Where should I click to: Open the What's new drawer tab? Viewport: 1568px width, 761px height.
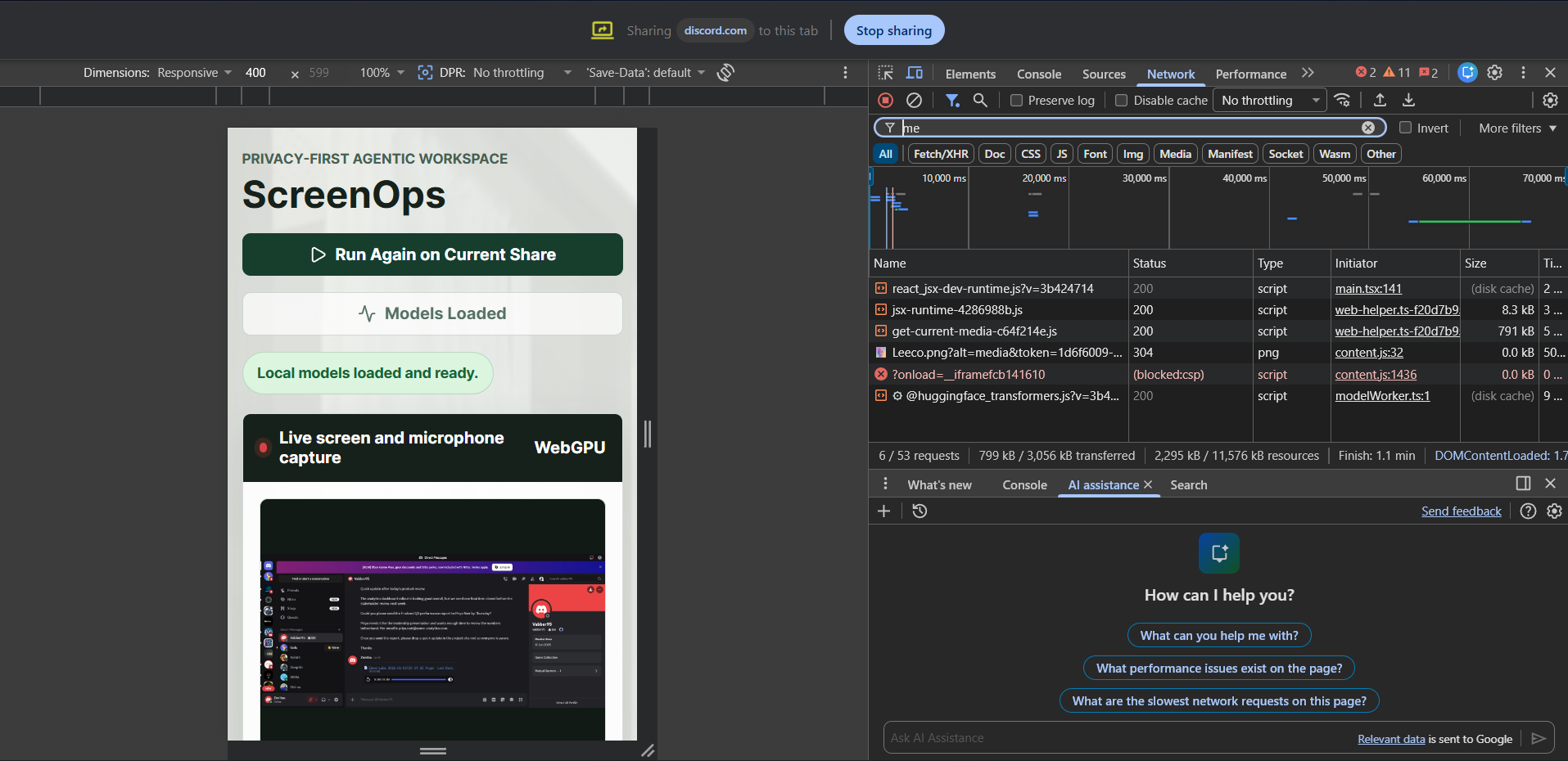[939, 485]
